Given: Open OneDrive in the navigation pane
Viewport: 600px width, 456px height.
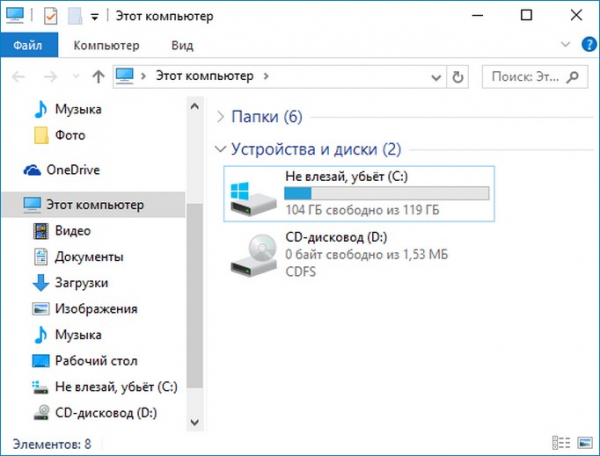Looking at the screenshot, I should point(62,170).
